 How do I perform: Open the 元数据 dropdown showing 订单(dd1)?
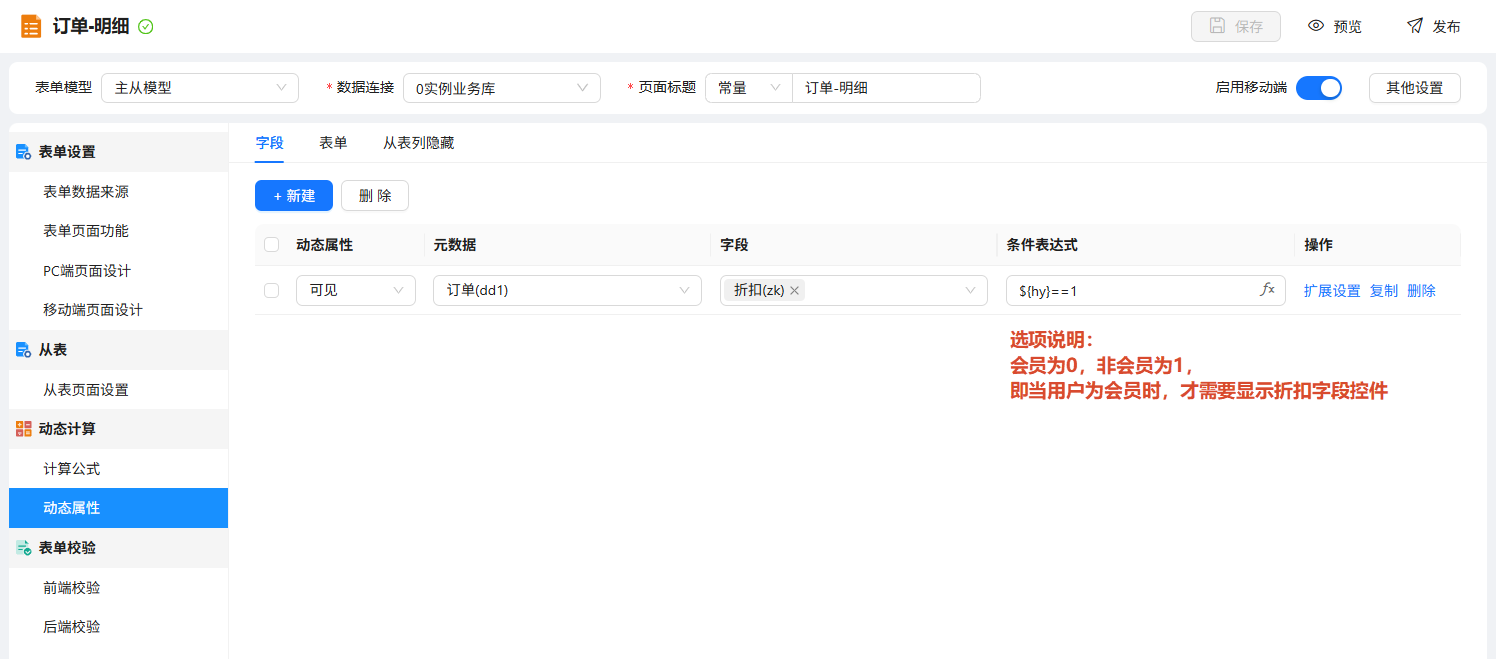[567, 291]
